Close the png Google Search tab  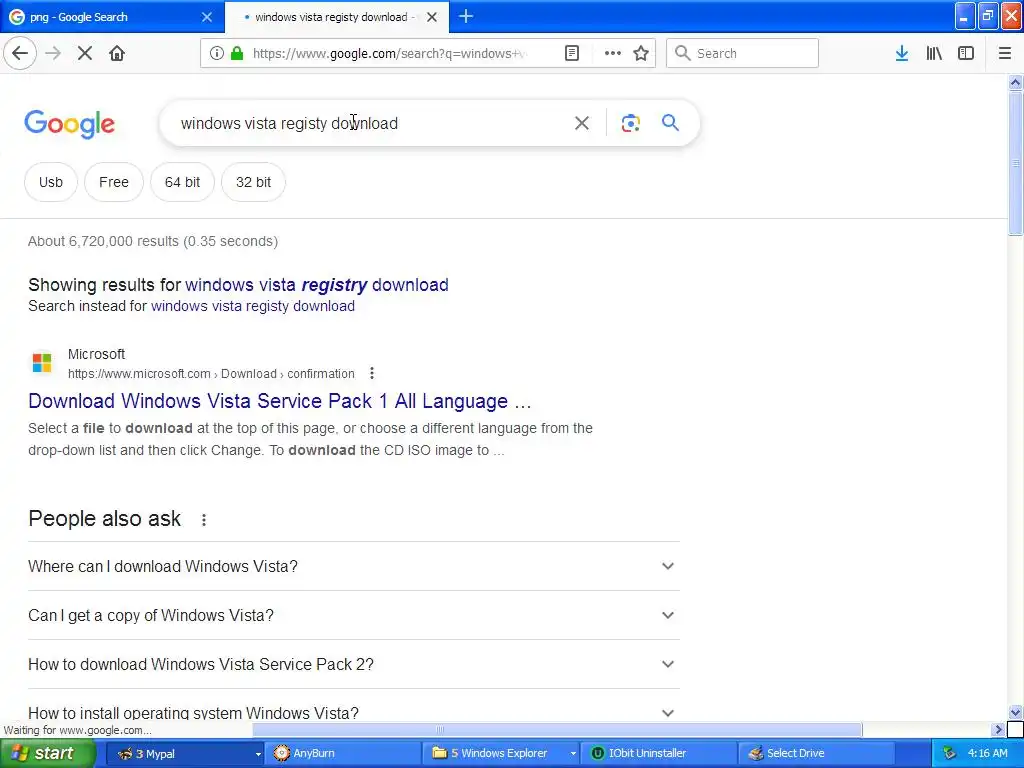[x=207, y=17]
